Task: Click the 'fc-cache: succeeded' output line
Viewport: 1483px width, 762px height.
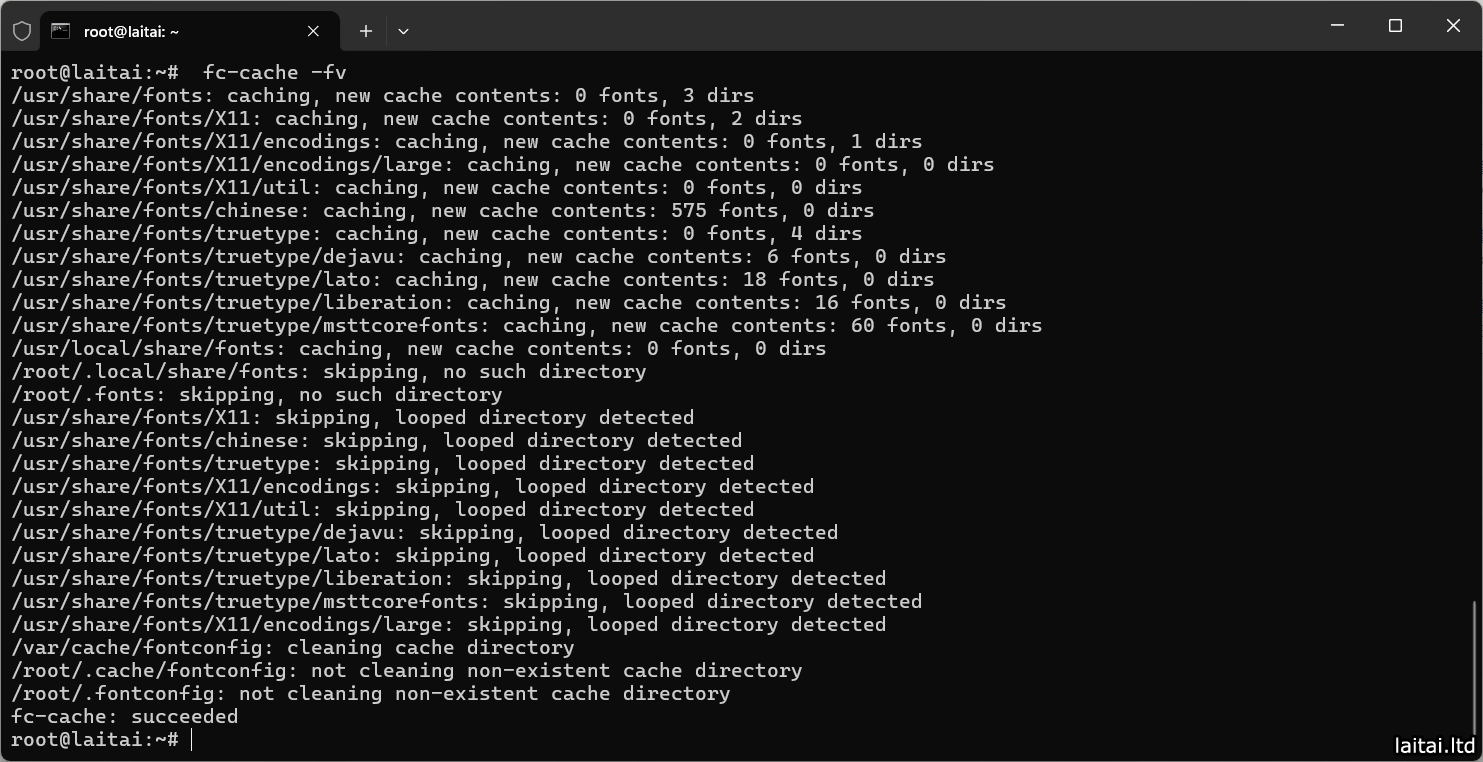Action: pos(125,717)
